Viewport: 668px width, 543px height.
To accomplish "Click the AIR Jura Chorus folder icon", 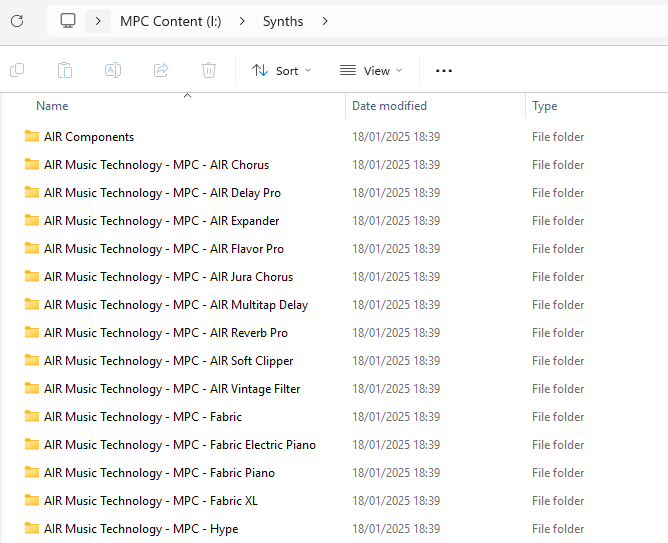I will coord(32,276).
